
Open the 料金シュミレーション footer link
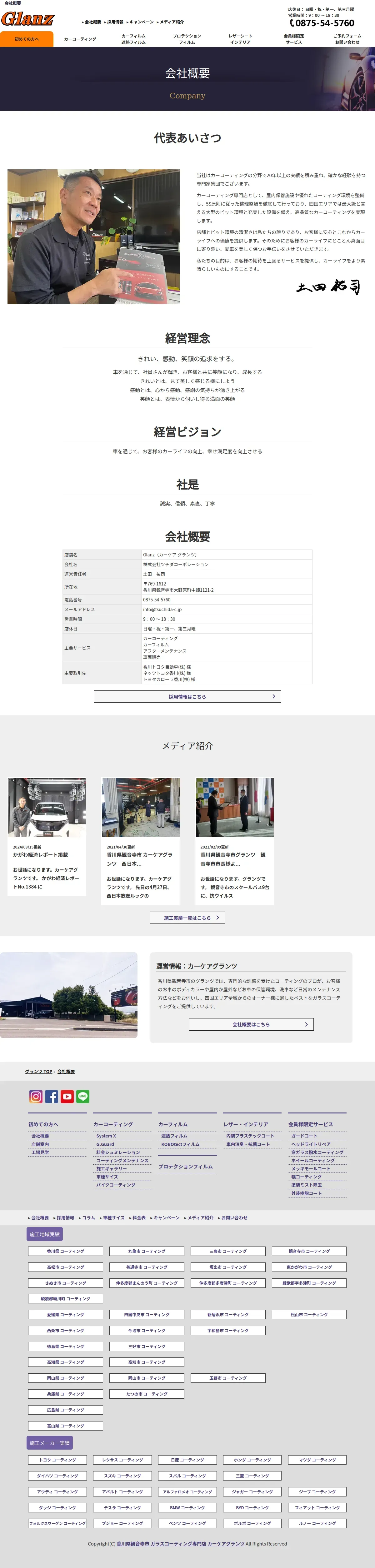118,1152
